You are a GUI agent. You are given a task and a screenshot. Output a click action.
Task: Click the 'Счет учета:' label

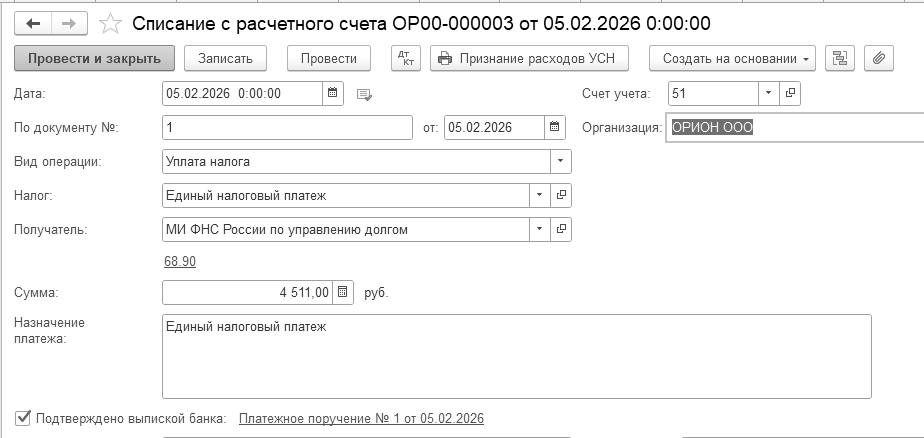[x=616, y=93]
